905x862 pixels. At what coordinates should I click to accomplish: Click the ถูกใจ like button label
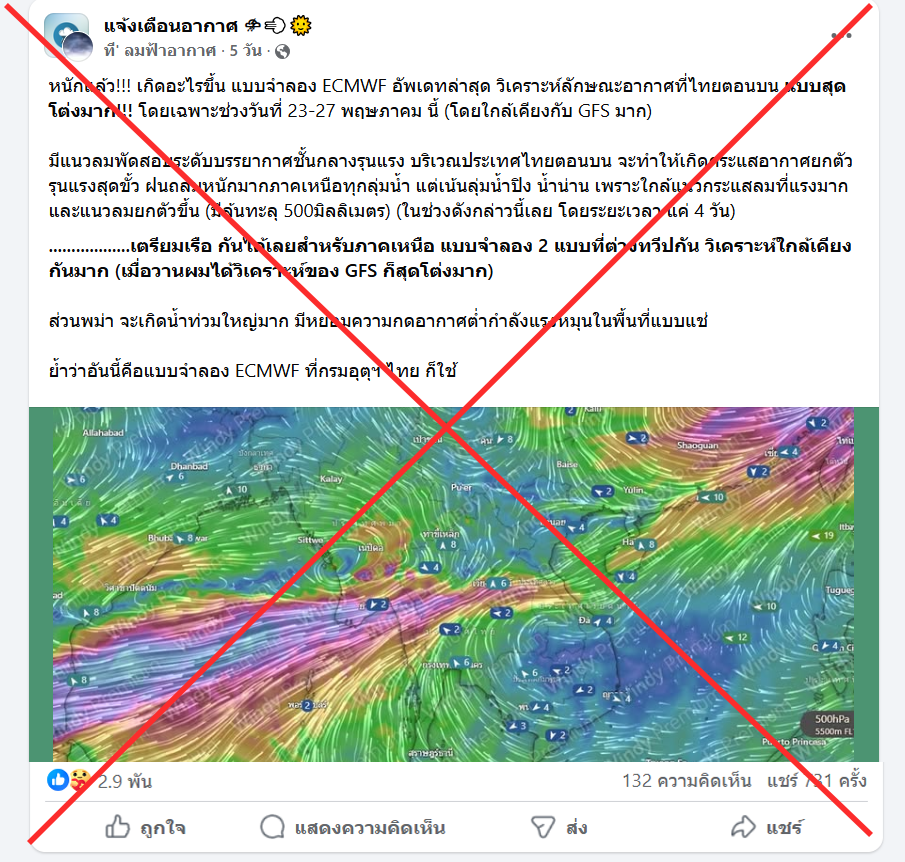[163, 828]
